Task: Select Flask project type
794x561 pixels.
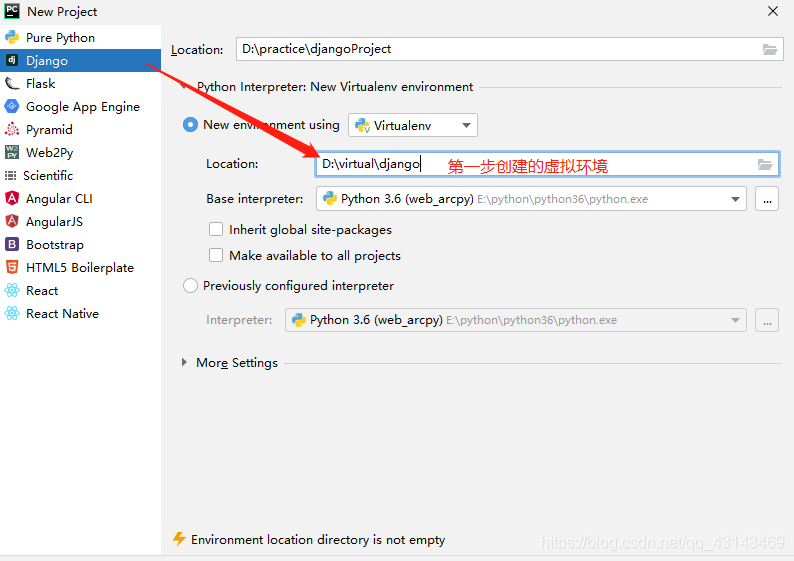Action: point(81,84)
